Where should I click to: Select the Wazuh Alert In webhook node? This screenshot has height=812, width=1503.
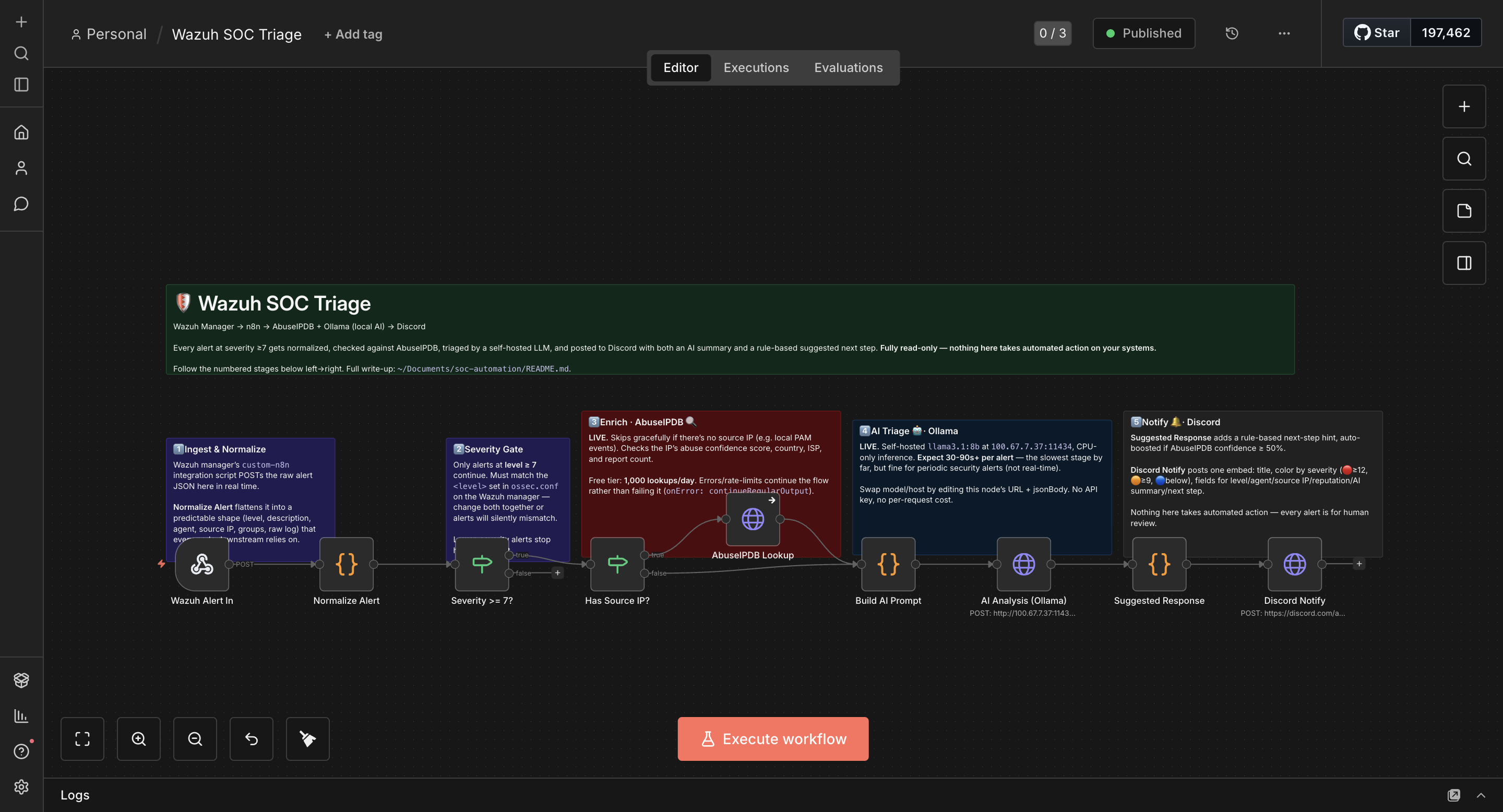[x=202, y=564]
